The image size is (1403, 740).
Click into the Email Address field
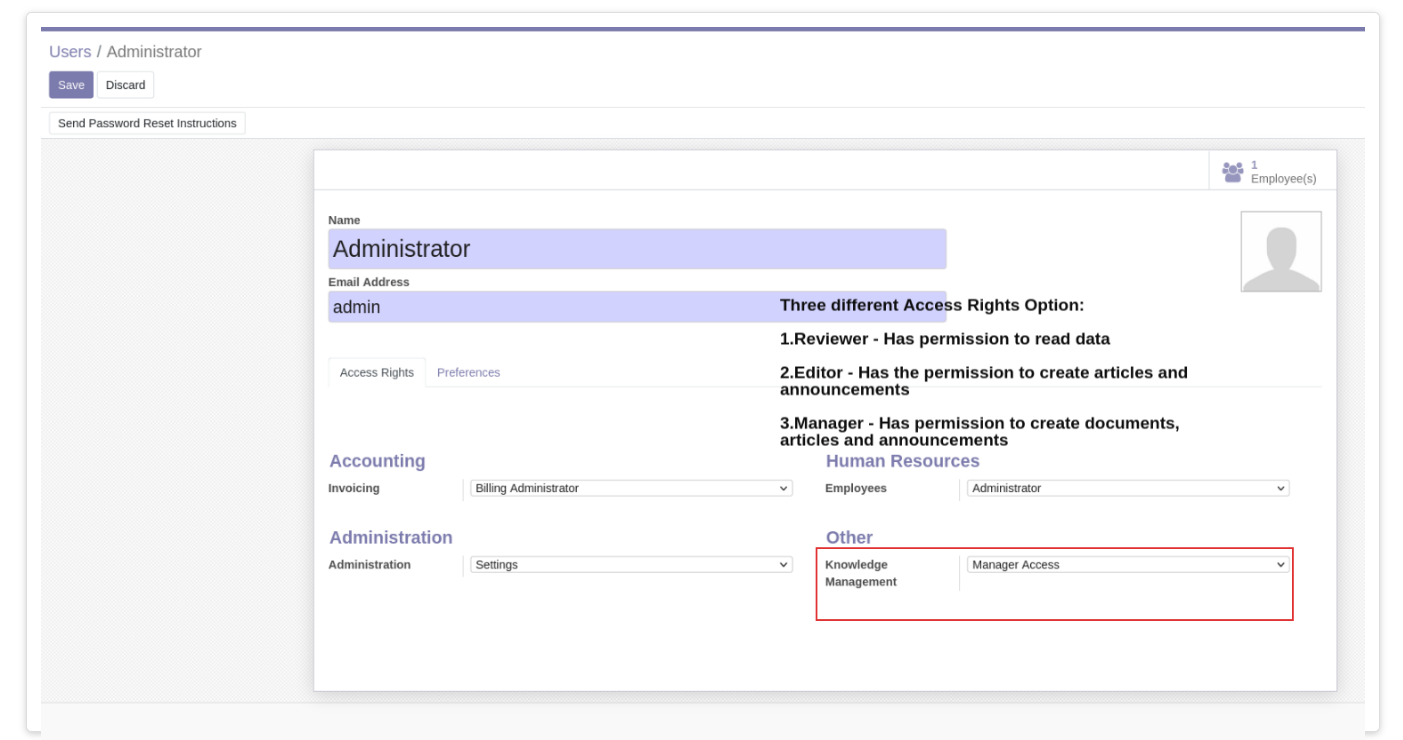pos(637,307)
